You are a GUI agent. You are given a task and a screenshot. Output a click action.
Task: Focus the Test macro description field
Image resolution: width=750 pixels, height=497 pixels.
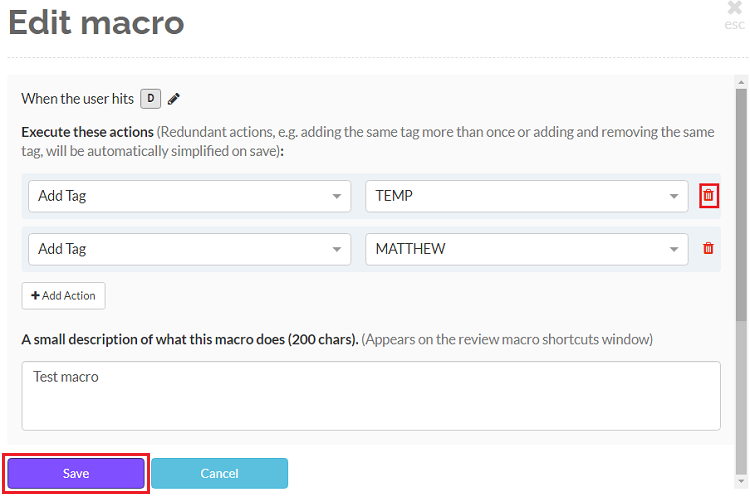[371, 396]
